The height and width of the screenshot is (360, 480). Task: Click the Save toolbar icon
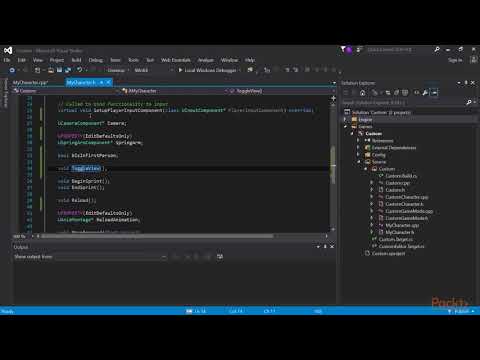(x=59, y=70)
